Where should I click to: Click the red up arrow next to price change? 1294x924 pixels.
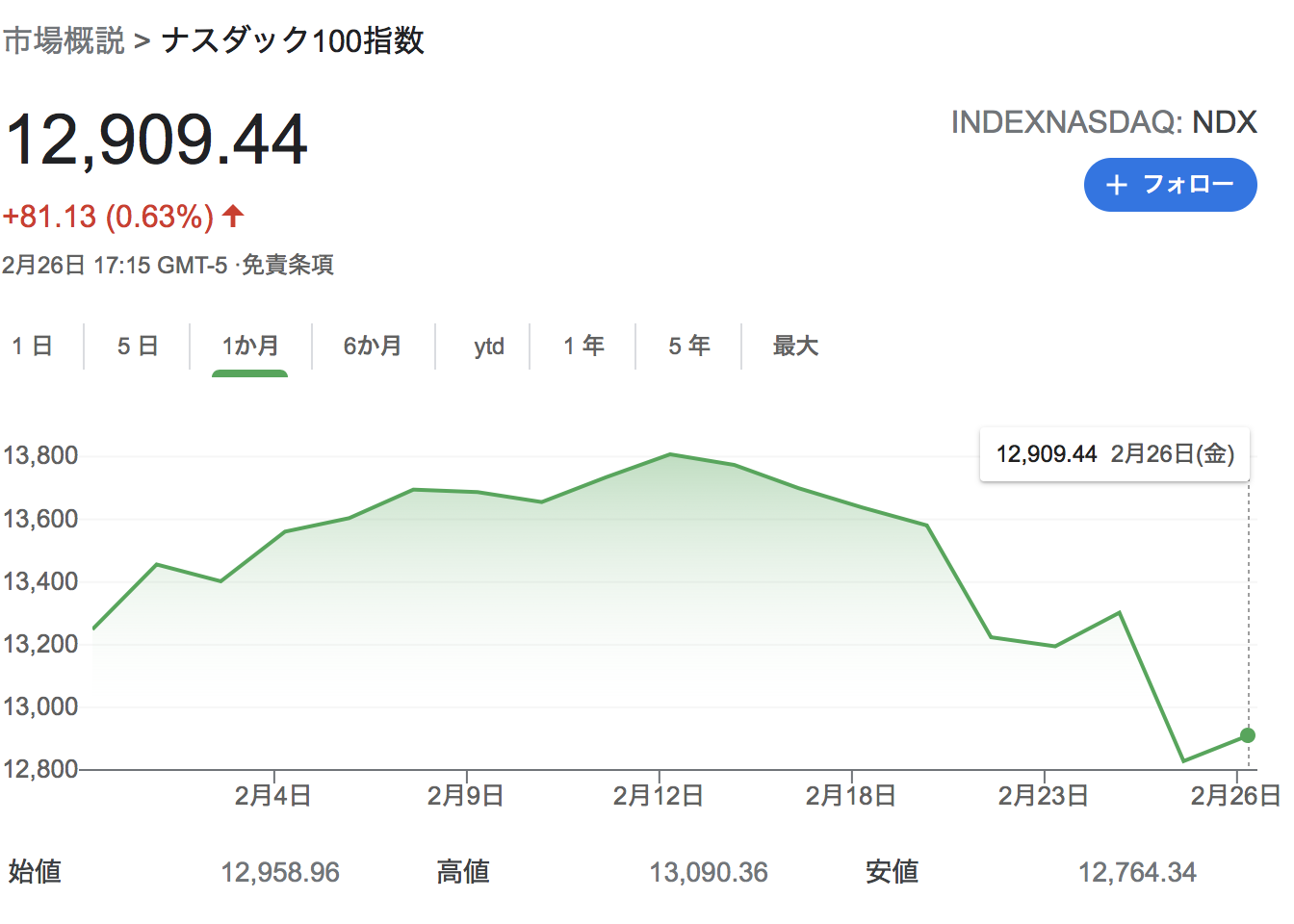tap(233, 216)
